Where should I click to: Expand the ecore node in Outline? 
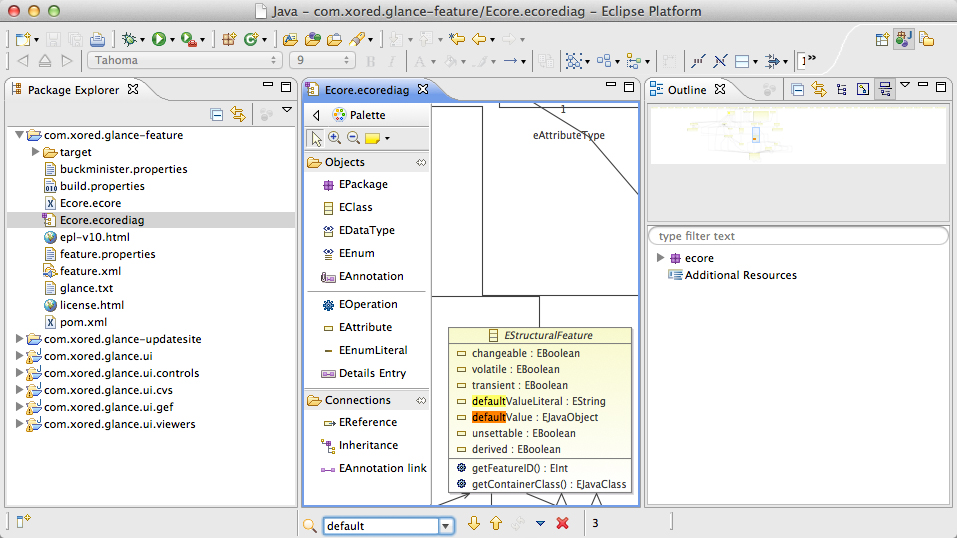point(660,258)
